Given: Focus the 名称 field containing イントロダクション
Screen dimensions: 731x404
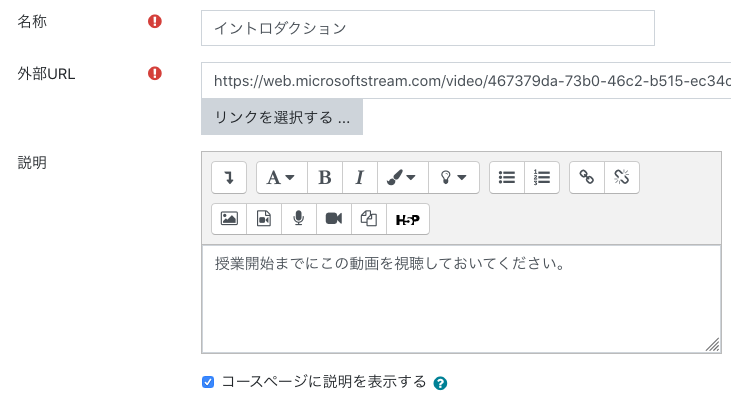Looking at the screenshot, I should coord(428,28).
